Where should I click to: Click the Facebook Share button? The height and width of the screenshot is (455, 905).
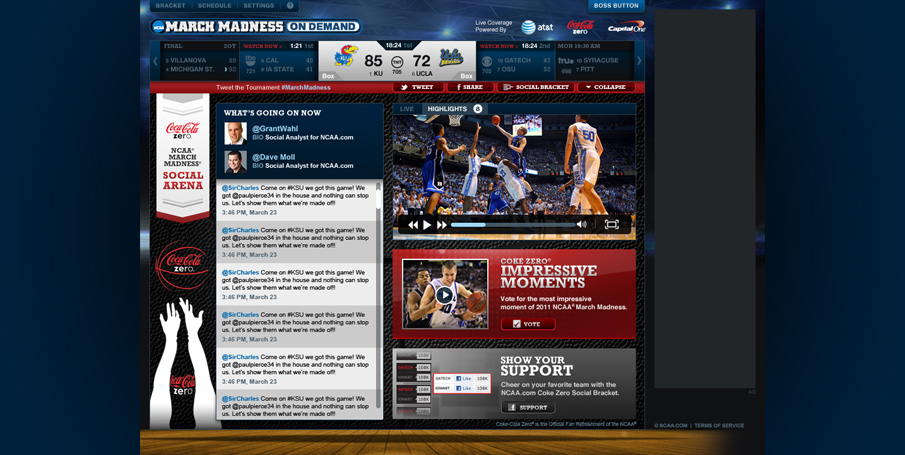click(470, 87)
